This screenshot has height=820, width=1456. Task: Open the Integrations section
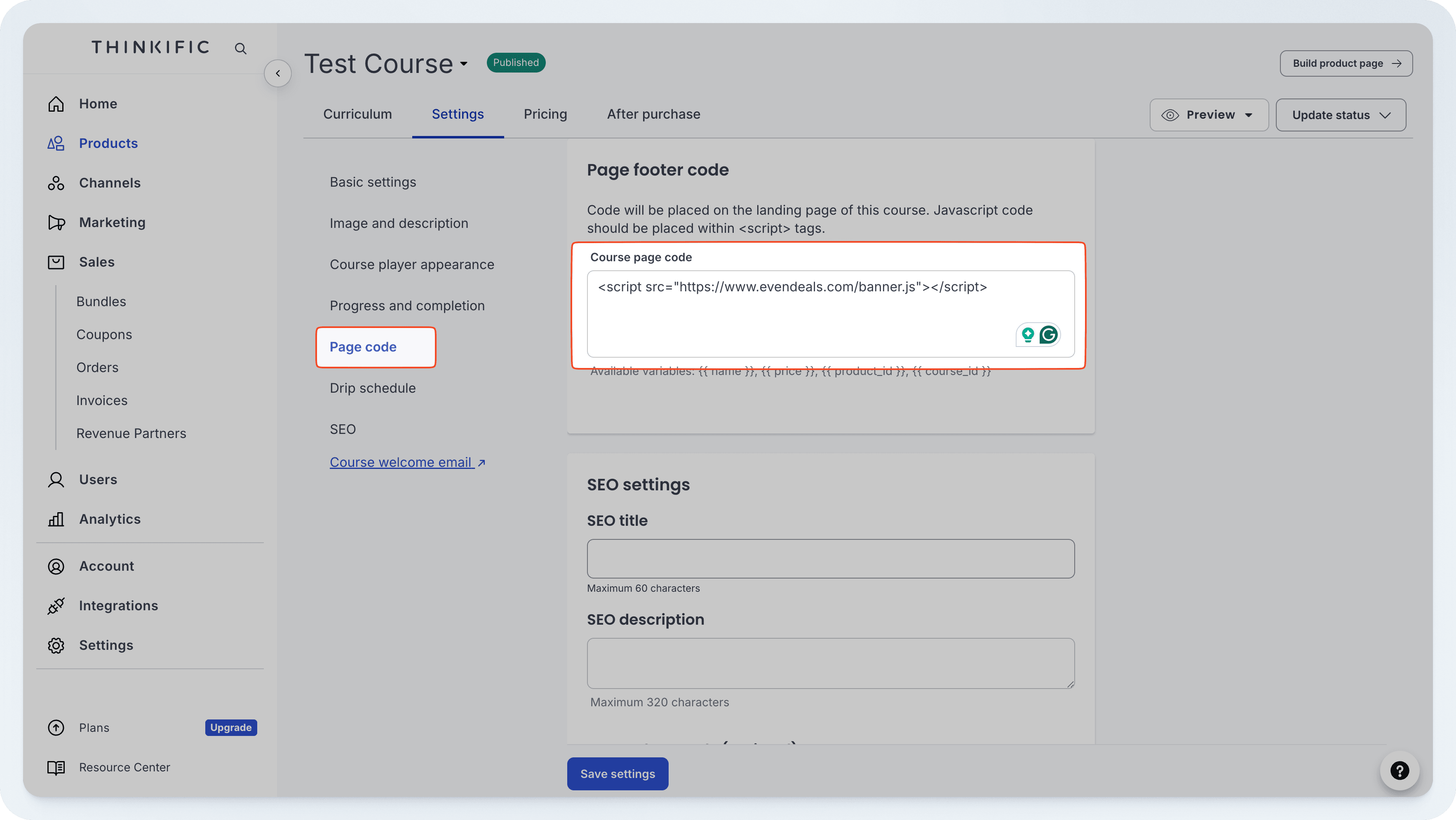[118, 605]
